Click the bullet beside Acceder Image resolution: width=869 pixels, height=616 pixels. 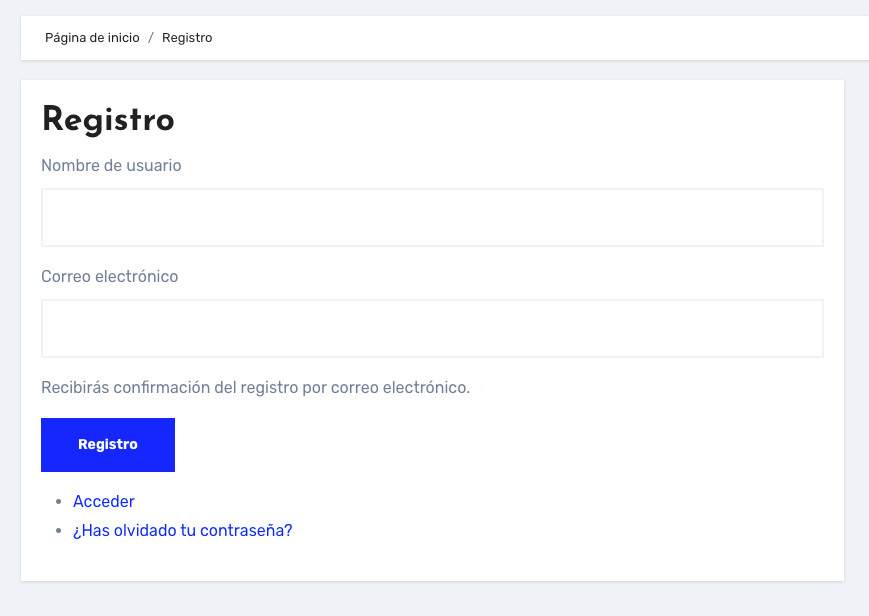click(x=59, y=502)
